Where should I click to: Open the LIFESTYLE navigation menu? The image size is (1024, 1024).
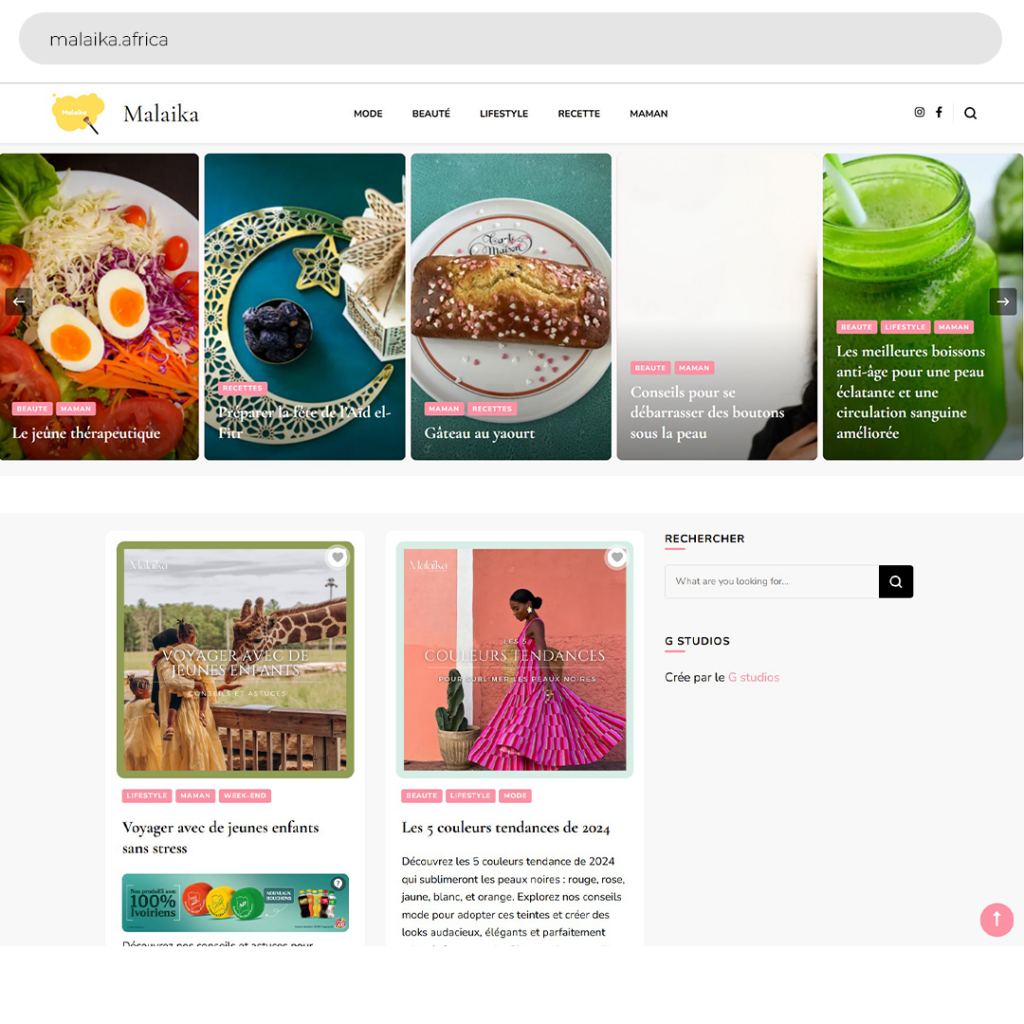[504, 114]
